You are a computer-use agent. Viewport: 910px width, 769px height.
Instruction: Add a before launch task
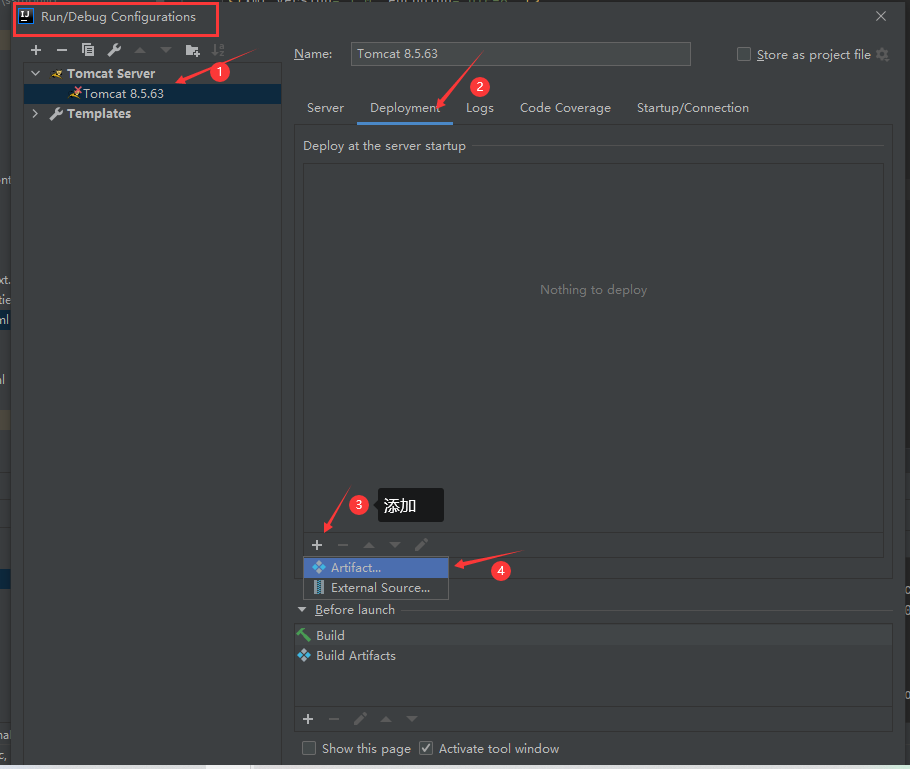pyautogui.click(x=308, y=720)
